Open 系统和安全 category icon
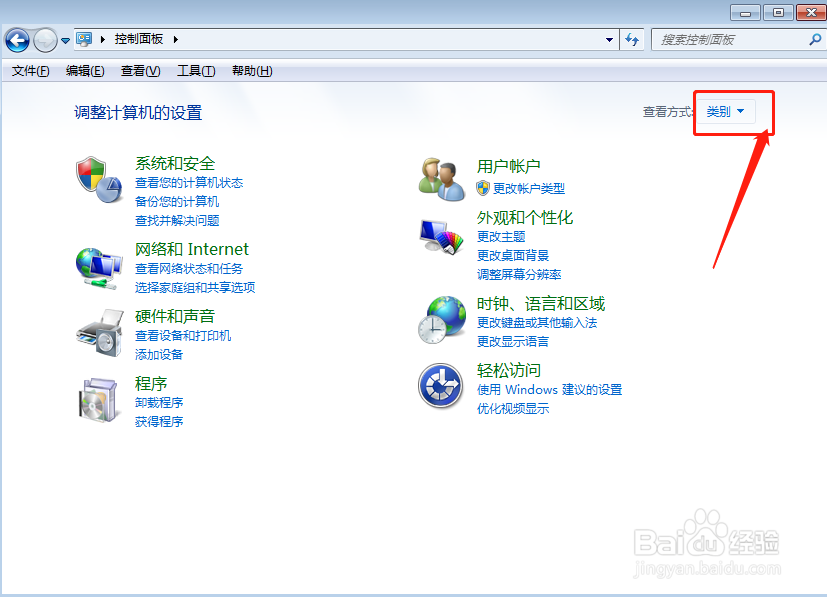The image size is (827, 597). point(98,180)
